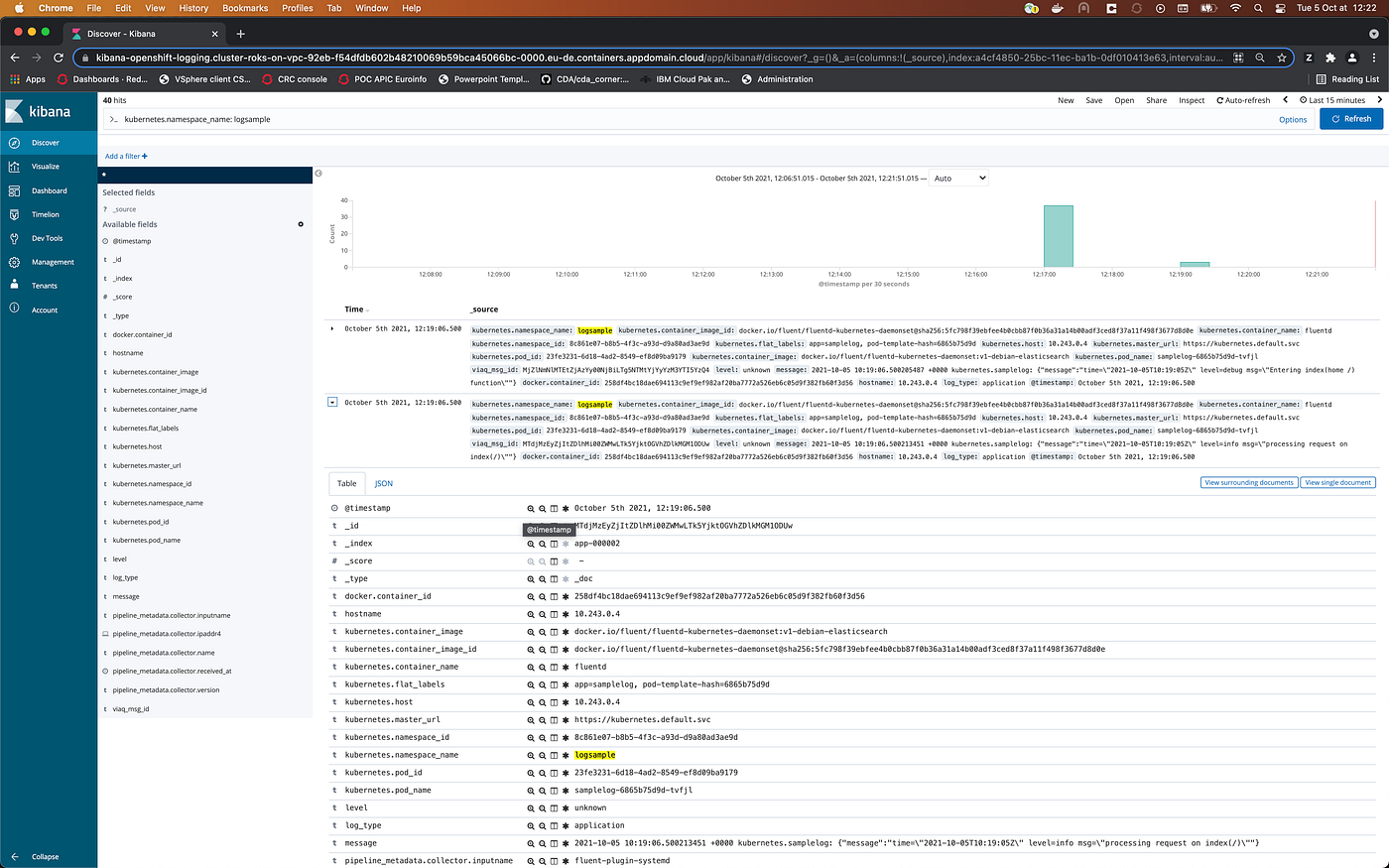Screen dimensions: 1389x868
Task: Click Docker whale icon in macOS menu bar
Action: [x=1058, y=8]
